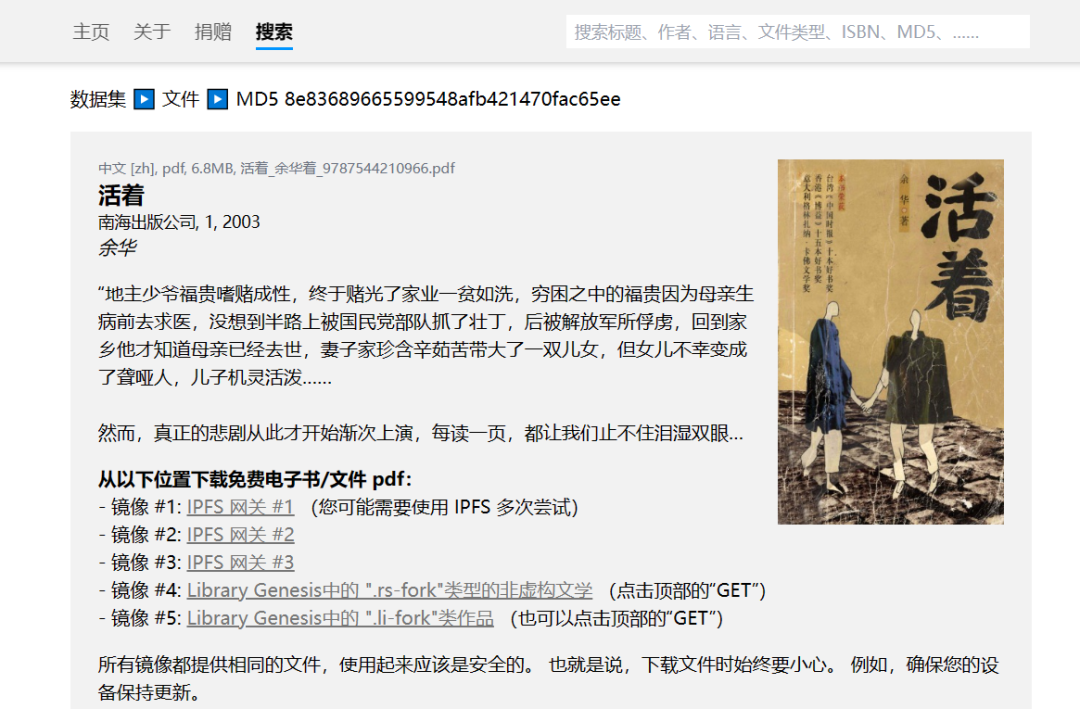Image resolution: width=1080 pixels, height=709 pixels.
Task: Click the note 点击顶部的"GET" beside mirror #4
Action: coord(687,590)
